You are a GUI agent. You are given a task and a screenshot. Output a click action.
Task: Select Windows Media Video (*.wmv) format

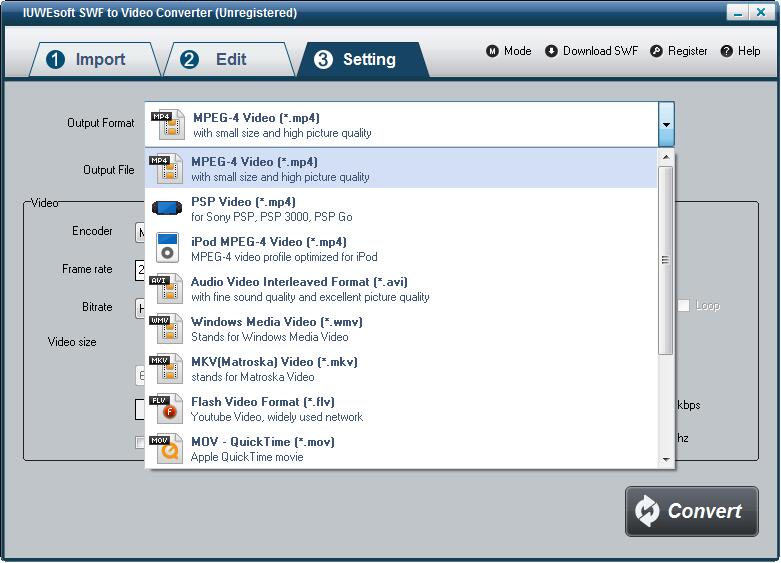coord(401,328)
